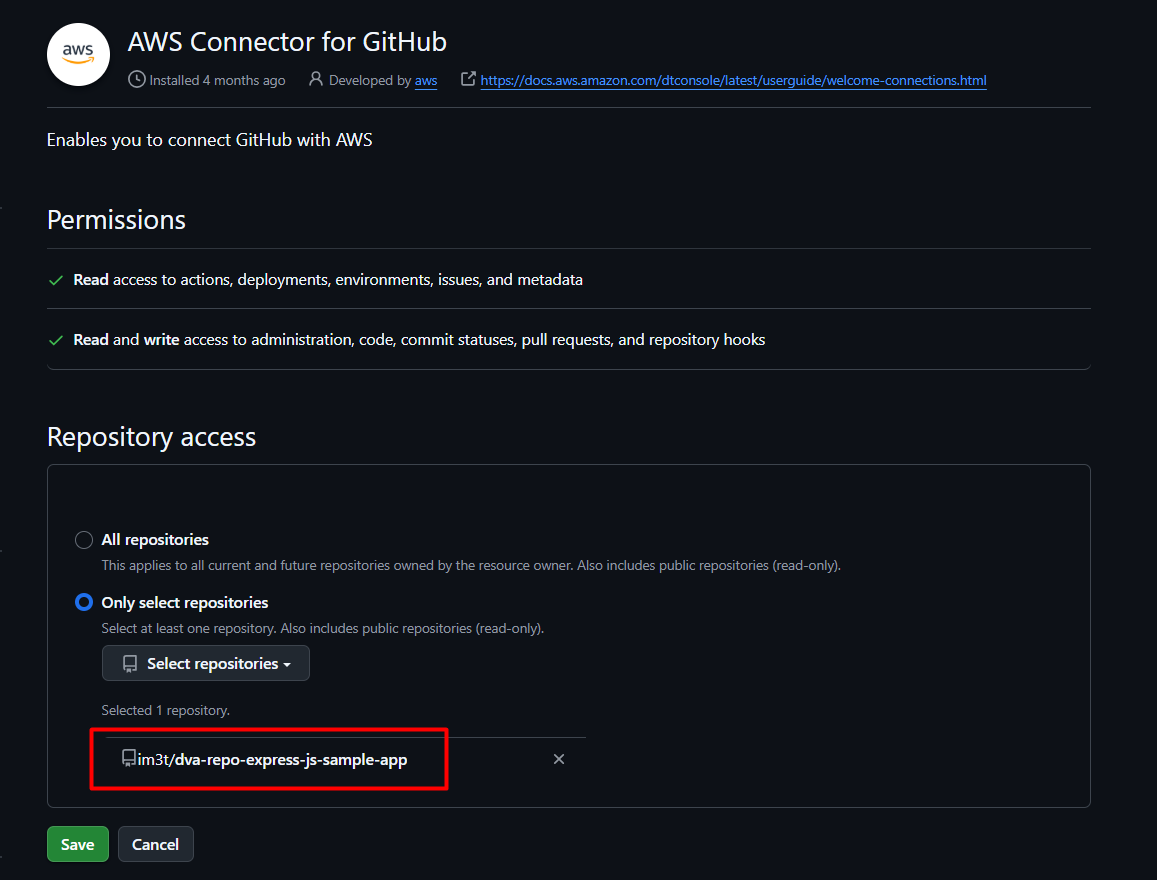Click the person icon before Developed by
Viewport: 1157px width, 880px height.
(316, 79)
